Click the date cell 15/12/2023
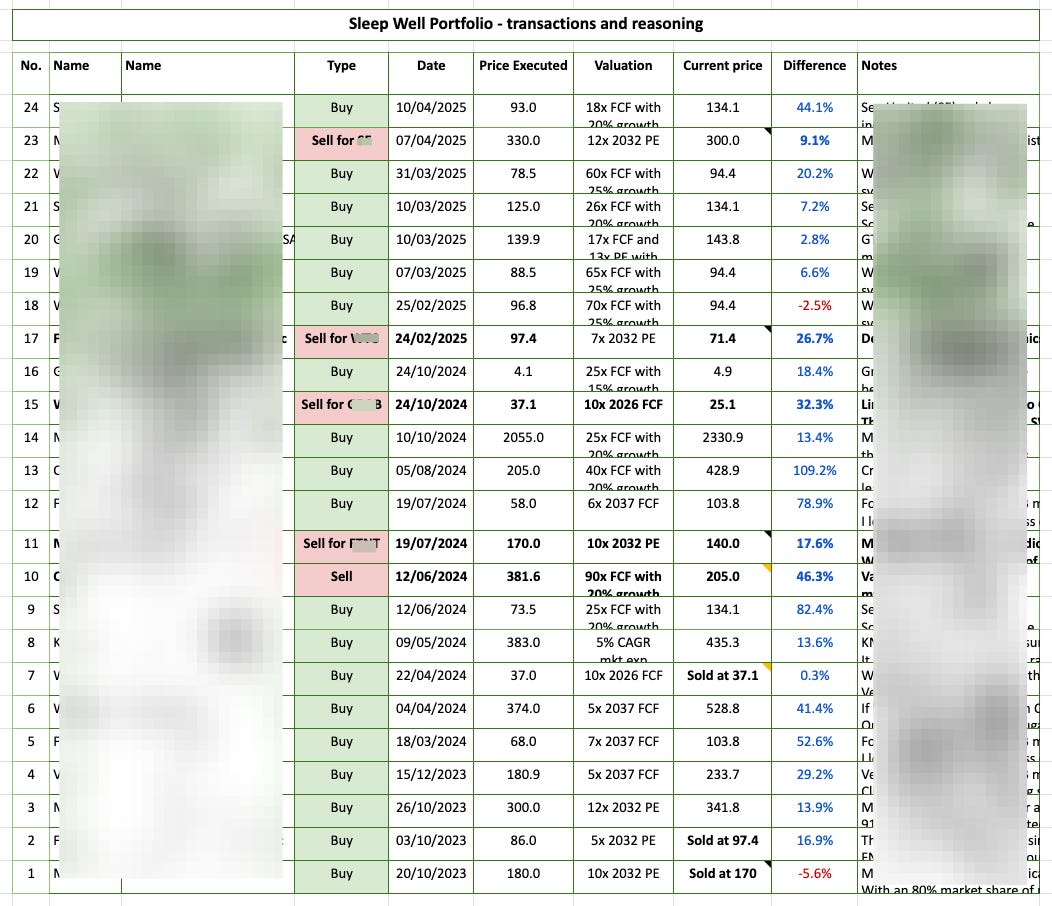 [431, 777]
